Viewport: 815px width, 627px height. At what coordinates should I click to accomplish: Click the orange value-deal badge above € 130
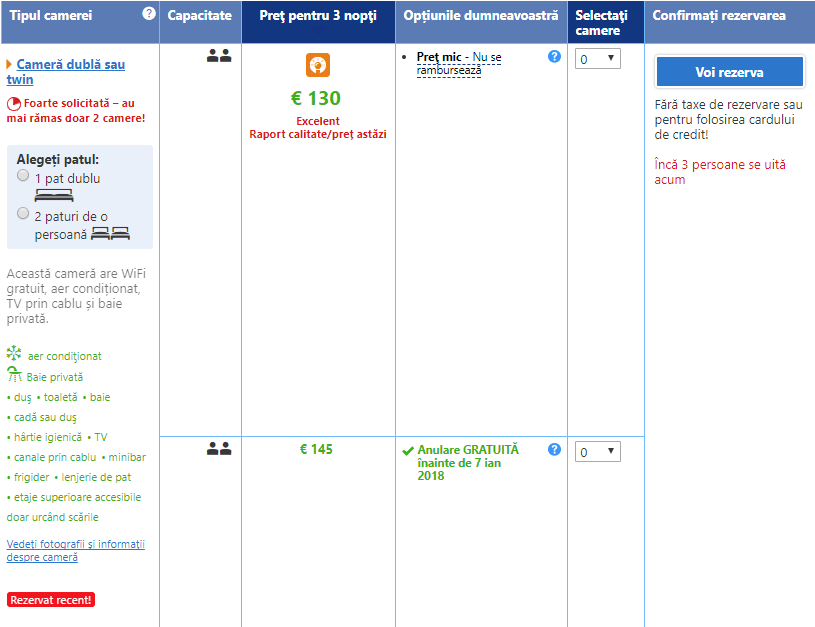tap(318, 66)
